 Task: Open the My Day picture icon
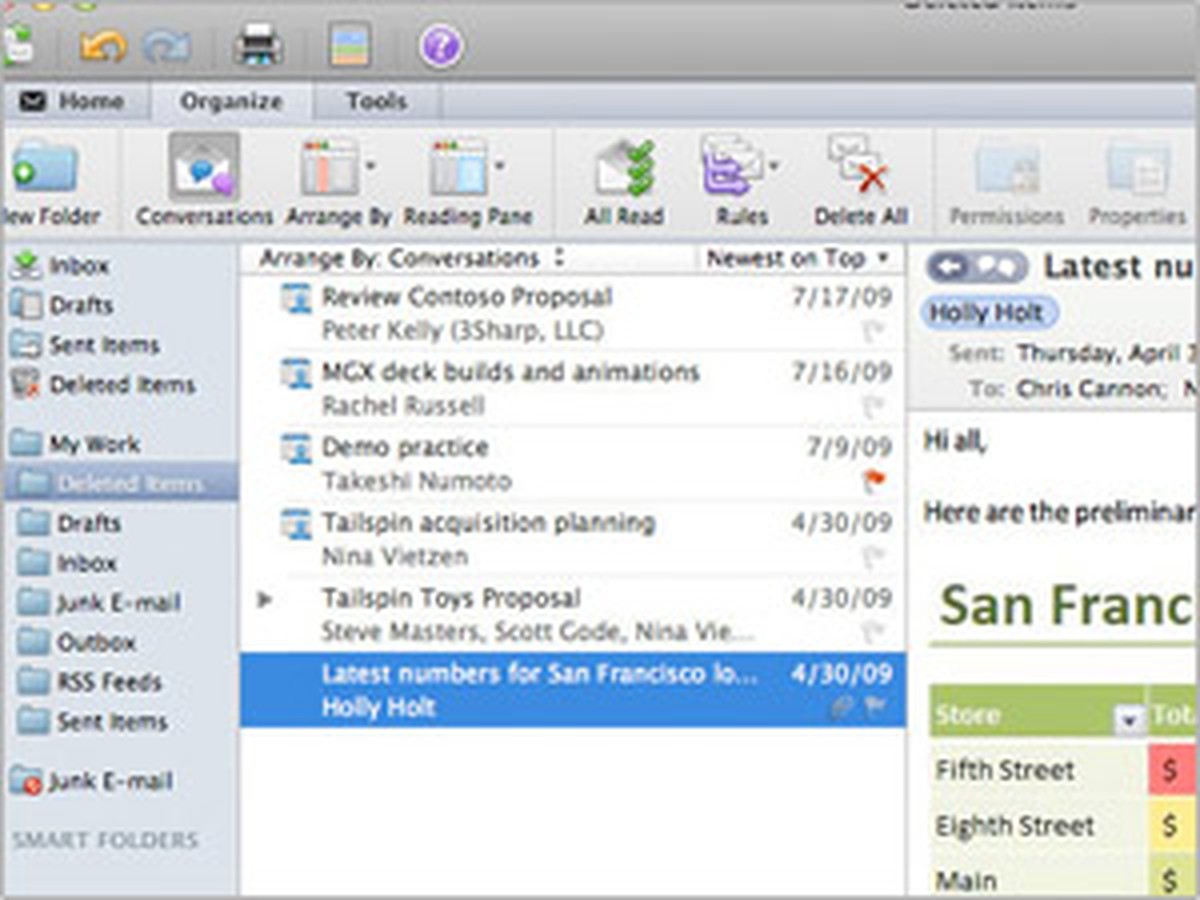pos(350,45)
